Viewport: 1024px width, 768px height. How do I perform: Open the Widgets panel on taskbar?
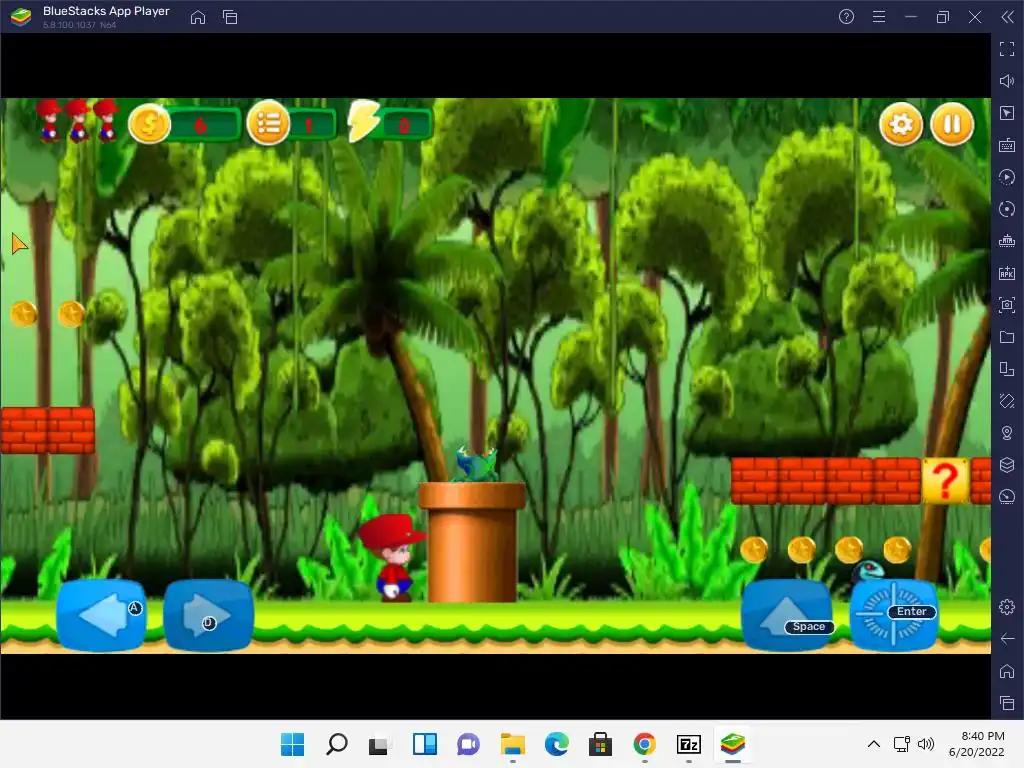coord(424,744)
